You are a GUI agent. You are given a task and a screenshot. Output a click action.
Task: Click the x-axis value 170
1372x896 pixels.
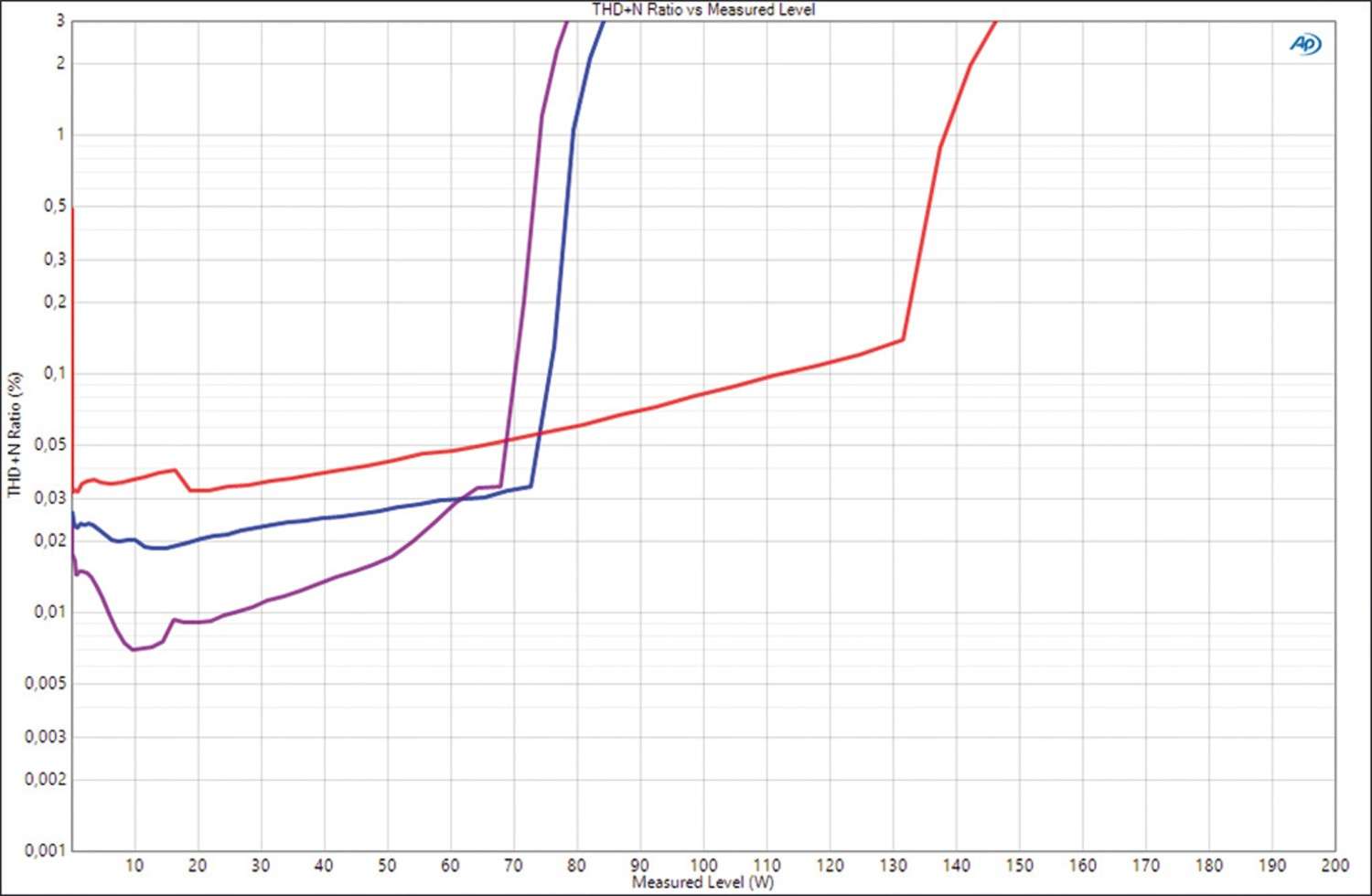coord(1145,865)
